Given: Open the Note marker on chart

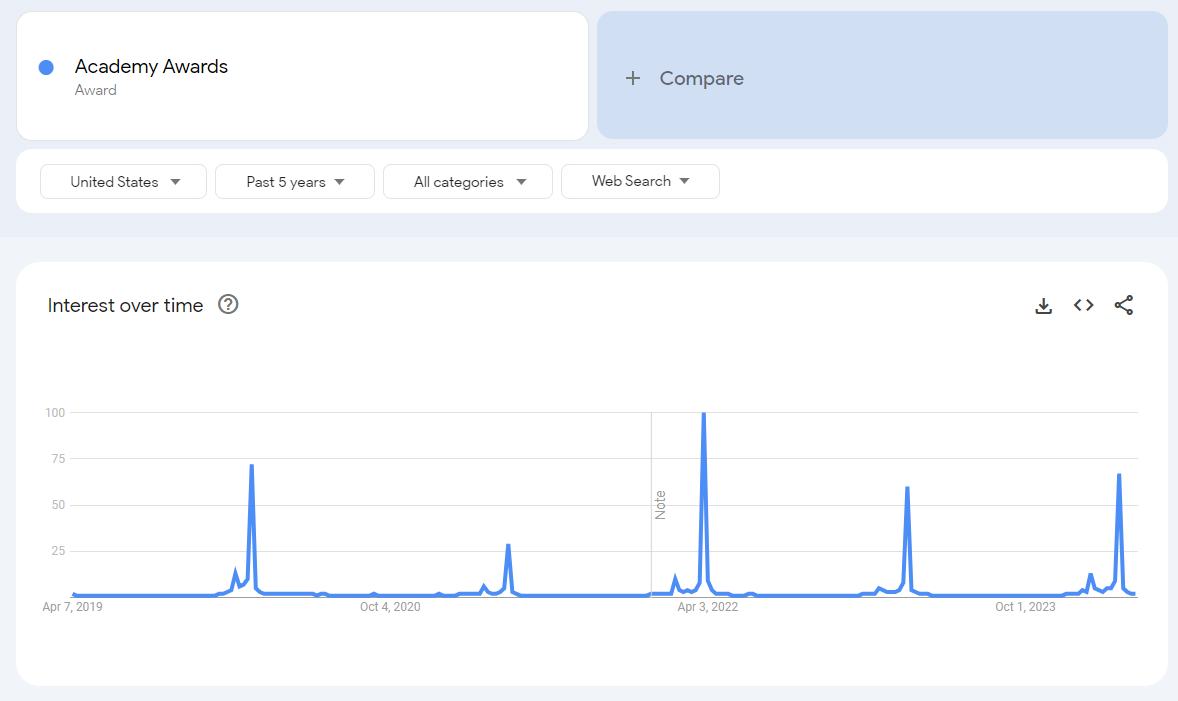Looking at the screenshot, I should point(660,505).
